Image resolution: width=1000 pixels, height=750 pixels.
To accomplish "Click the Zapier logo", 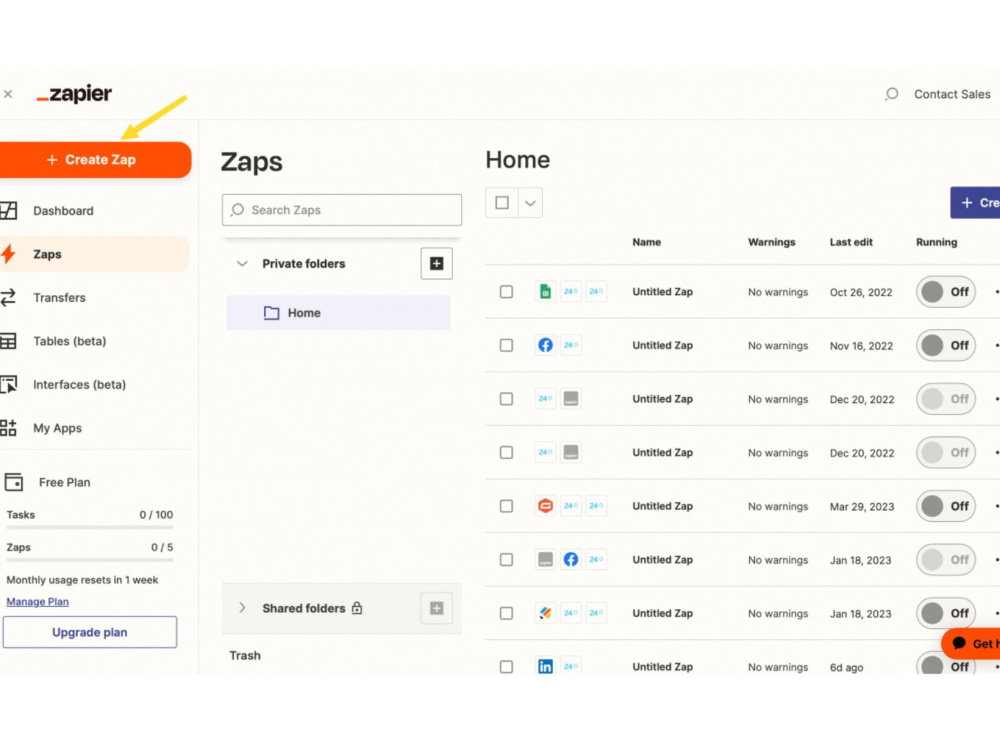I will click(74, 94).
